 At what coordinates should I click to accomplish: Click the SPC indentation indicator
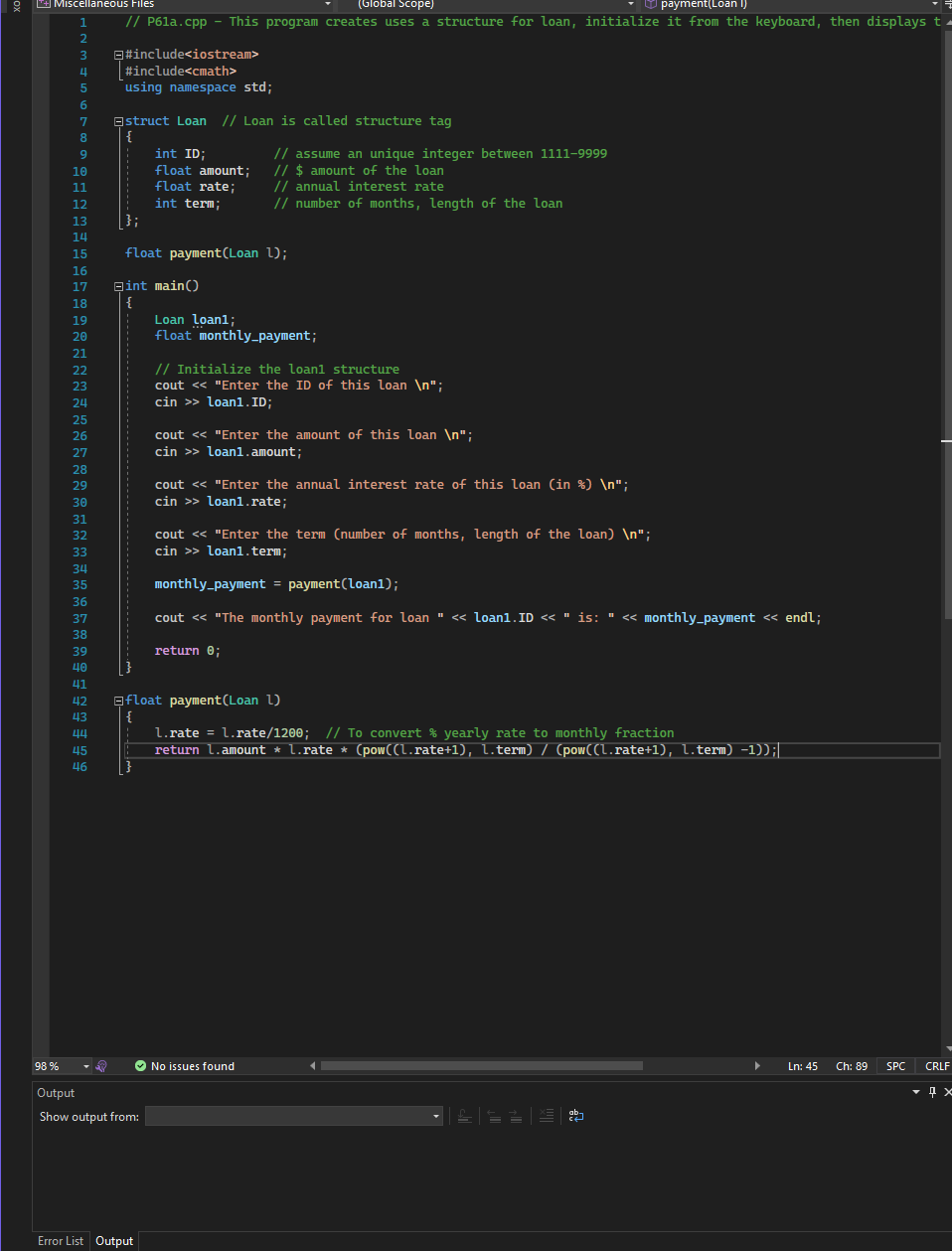[895, 1066]
